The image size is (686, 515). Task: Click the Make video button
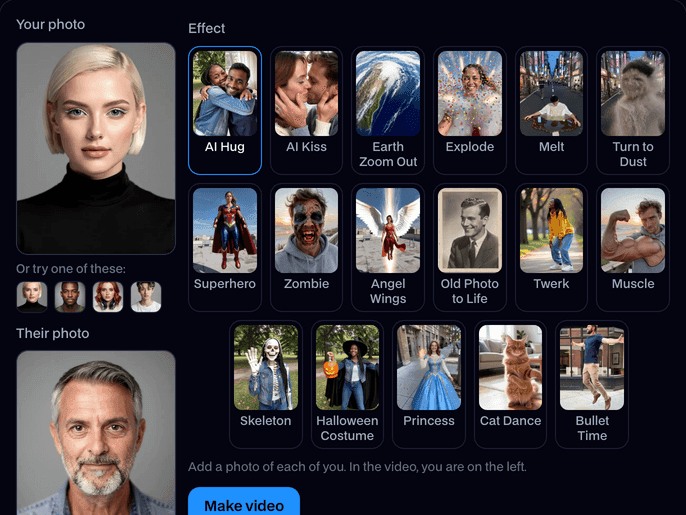[x=244, y=502]
